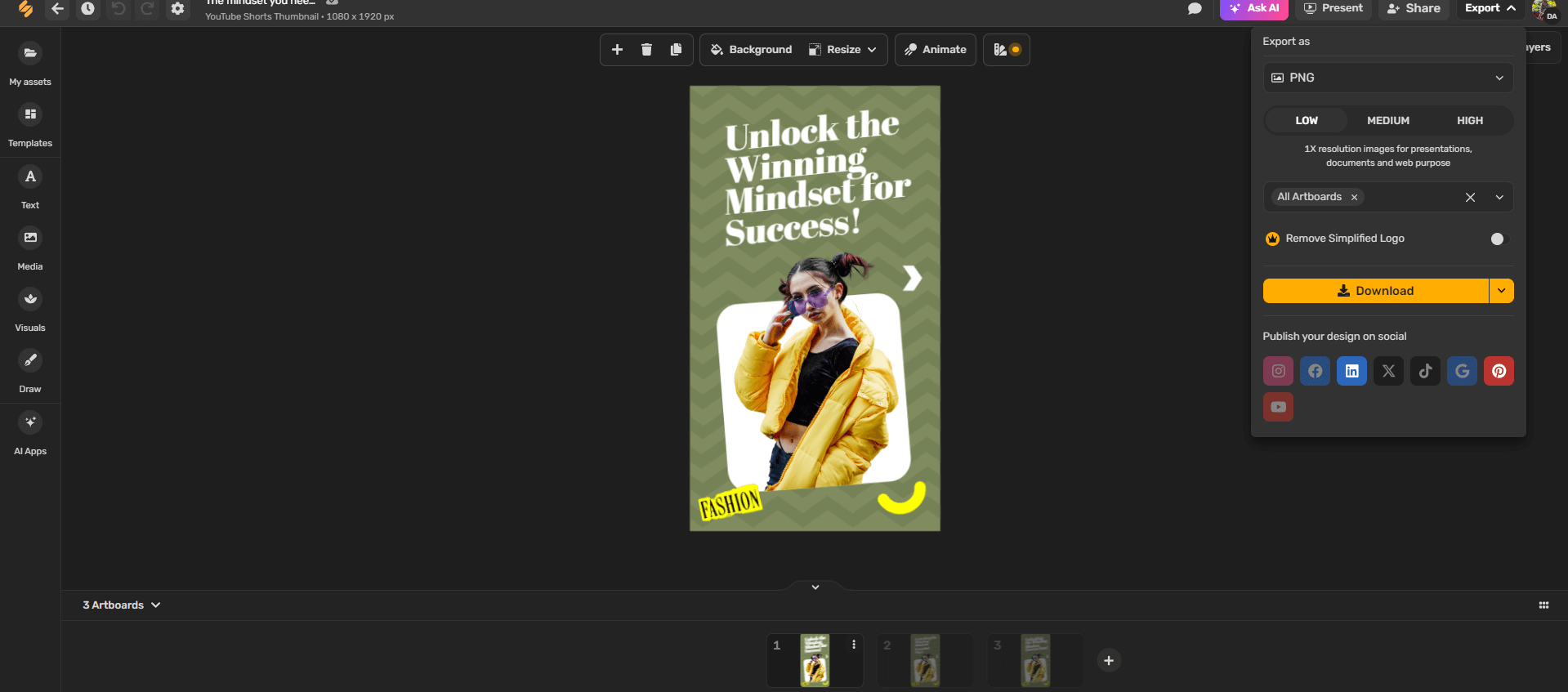
Task: Select the Text tool
Action: tap(30, 187)
